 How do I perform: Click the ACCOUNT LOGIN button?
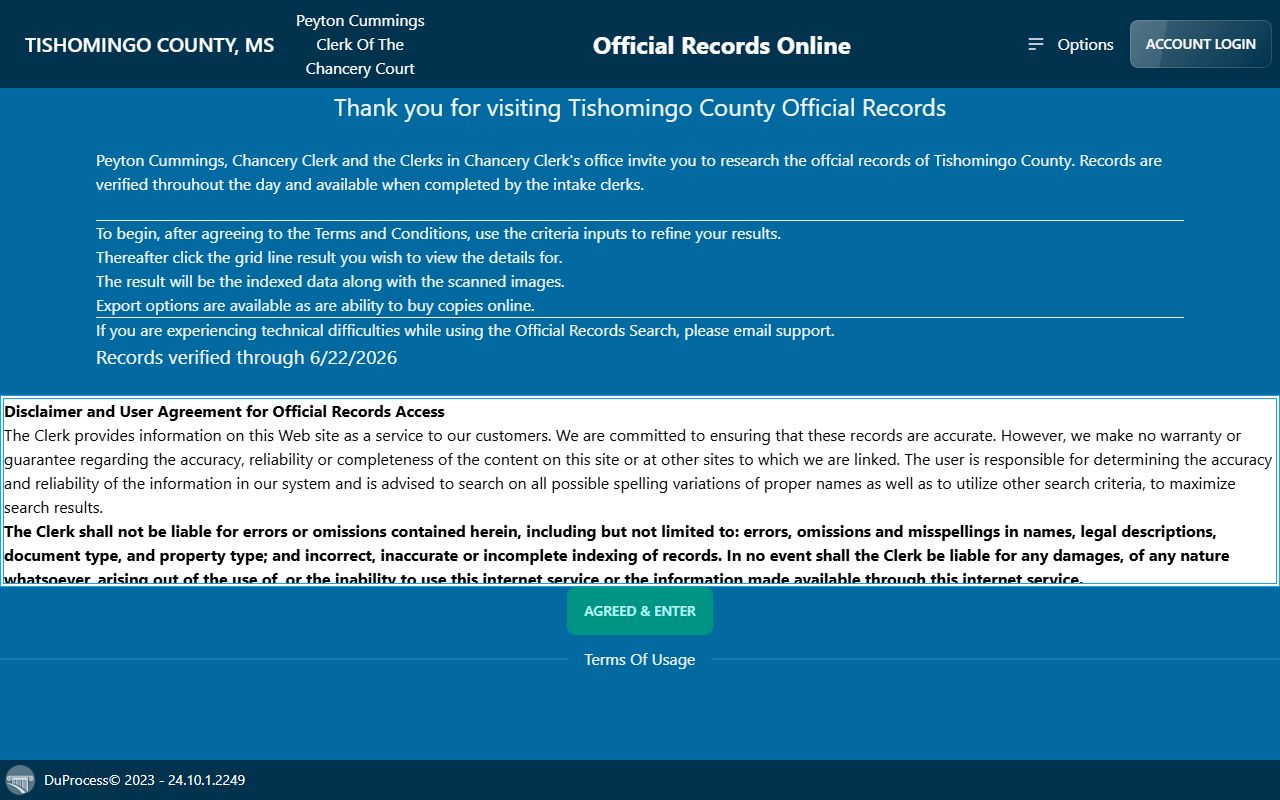tap(1200, 44)
